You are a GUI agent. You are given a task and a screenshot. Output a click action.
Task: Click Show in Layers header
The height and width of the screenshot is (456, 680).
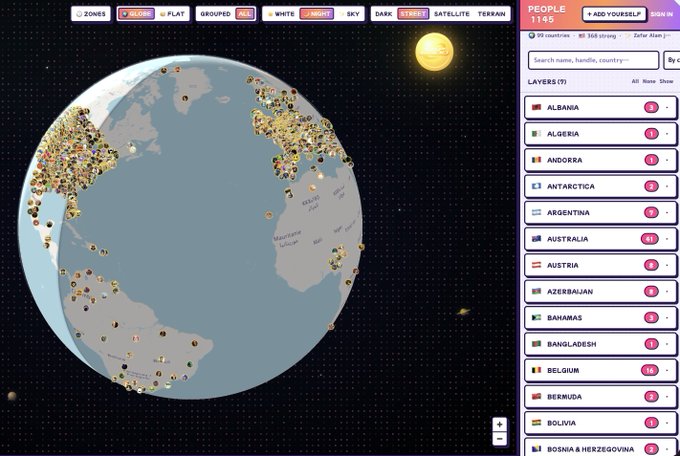point(666,81)
